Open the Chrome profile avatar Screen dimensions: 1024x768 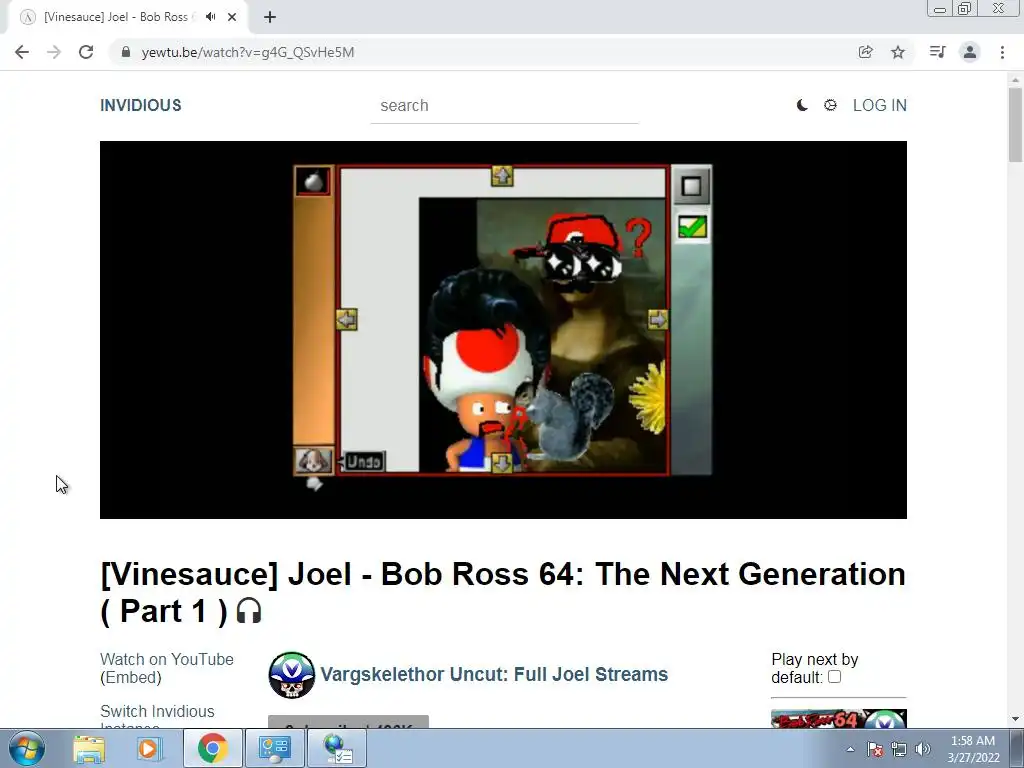pos(970,52)
